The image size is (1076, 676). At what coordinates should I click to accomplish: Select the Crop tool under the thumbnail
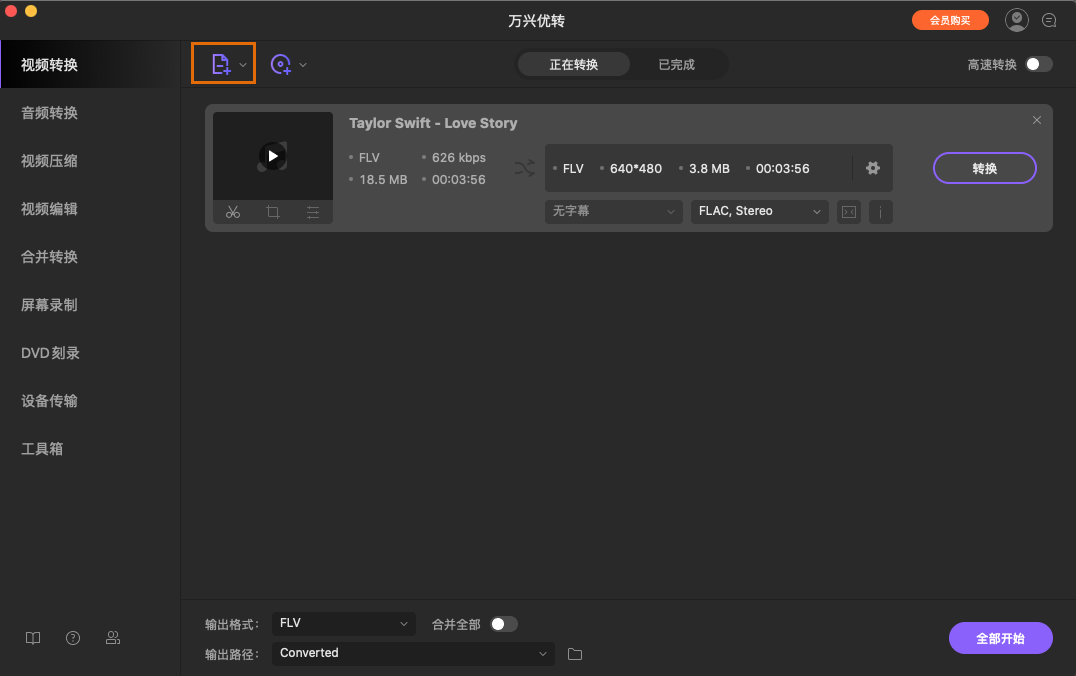(272, 212)
